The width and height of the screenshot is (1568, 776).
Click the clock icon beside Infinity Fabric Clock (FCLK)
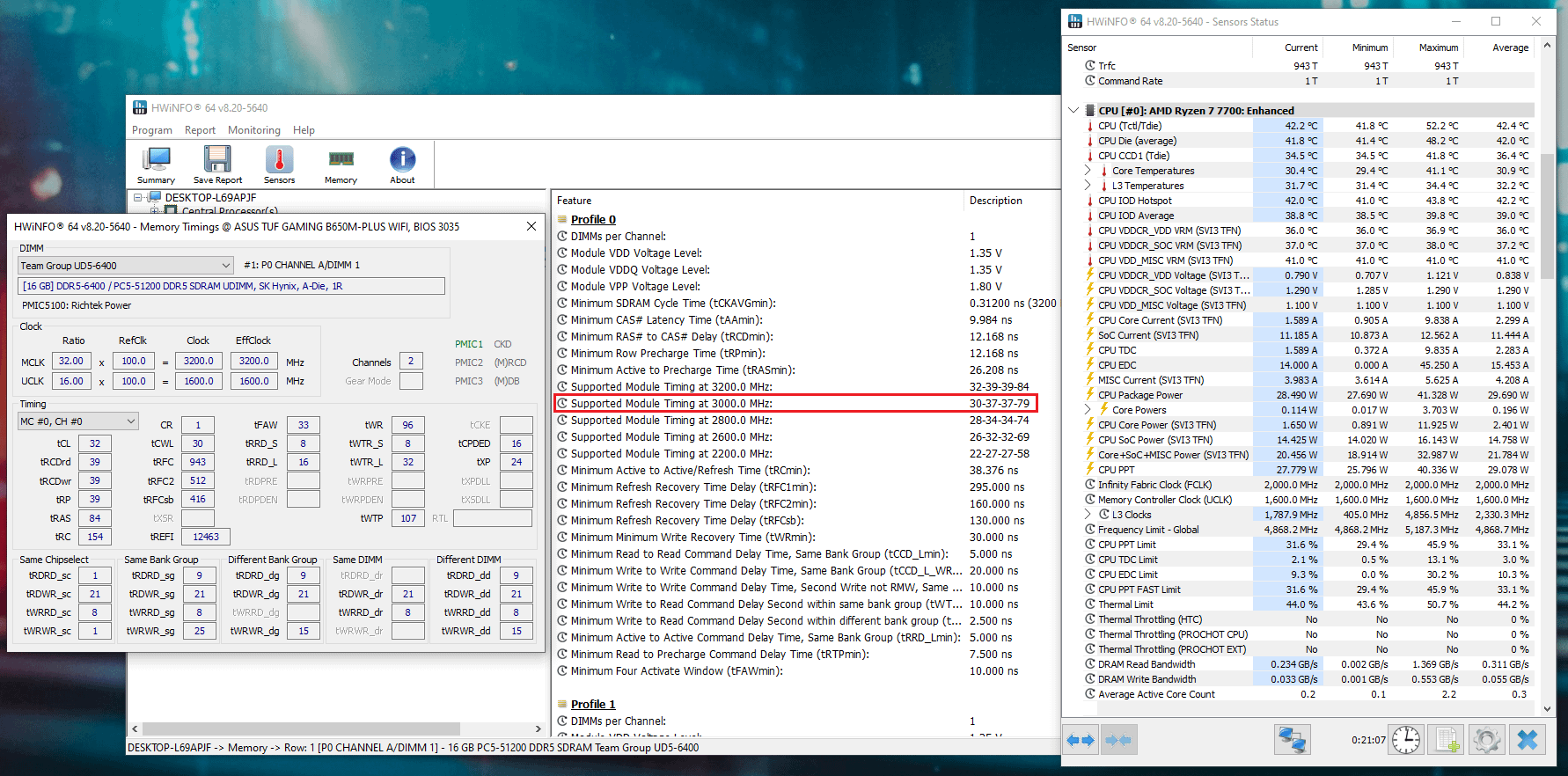point(1090,485)
